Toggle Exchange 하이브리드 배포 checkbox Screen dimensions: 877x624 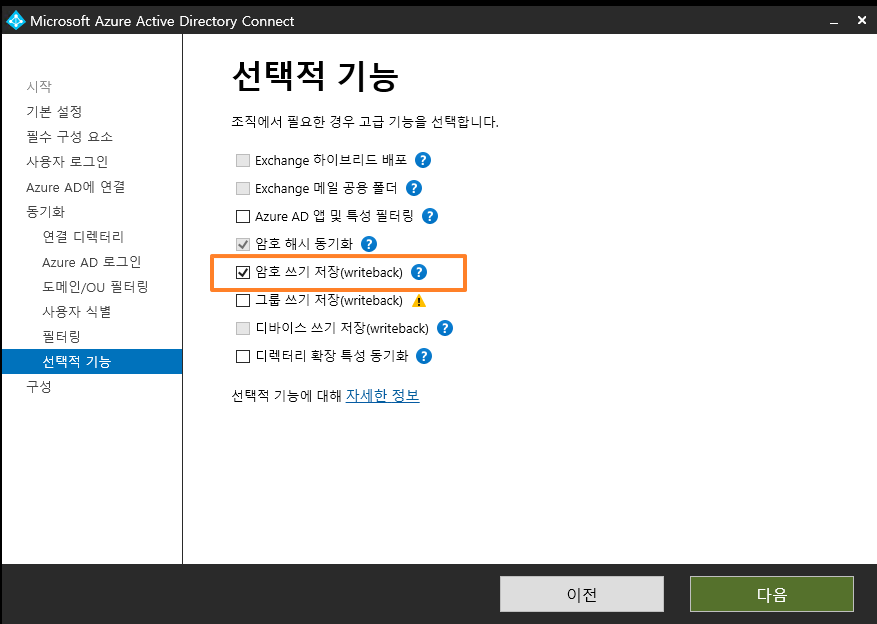coord(243,160)
